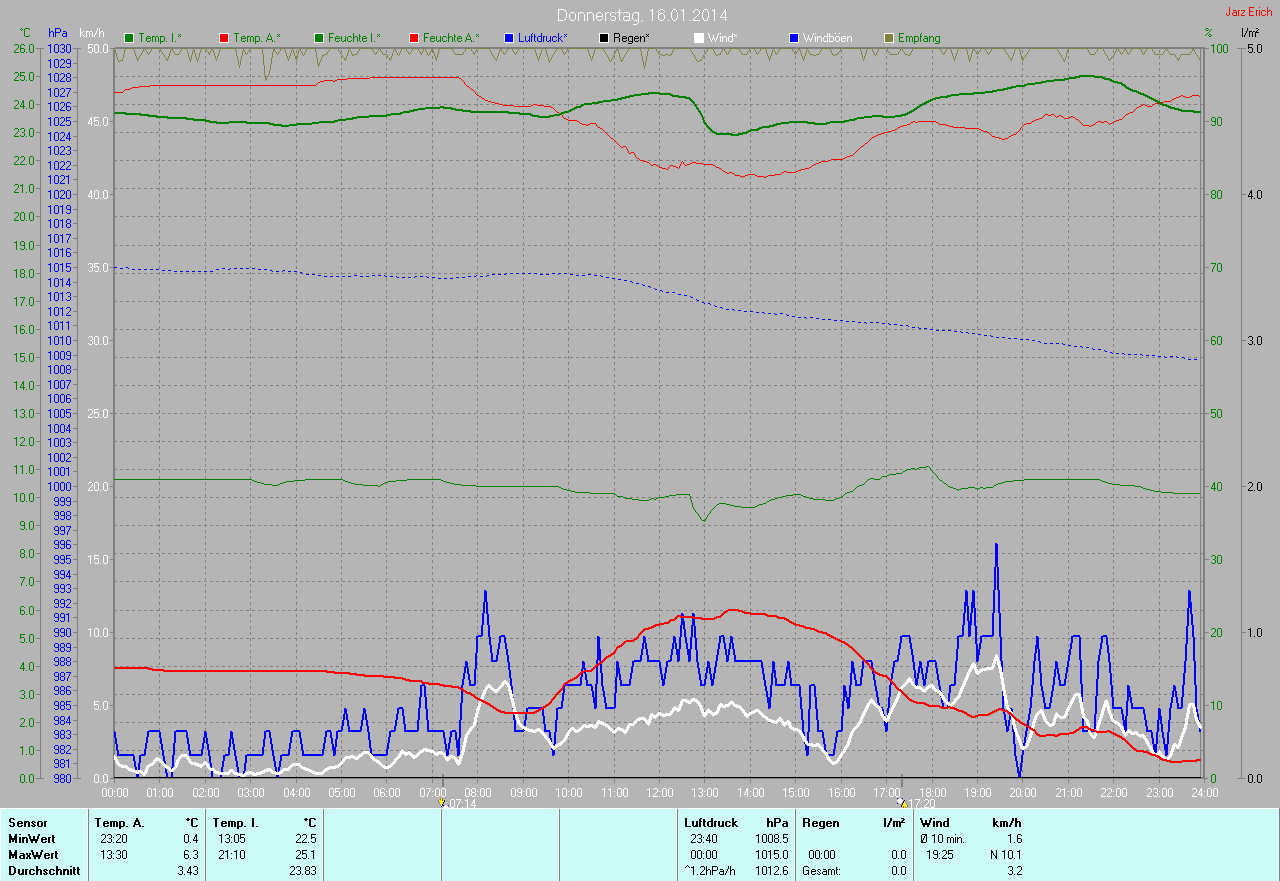1280x881 pixels.
Task: Click the blue Luftdruck legend square
Action: coord(509,38)
